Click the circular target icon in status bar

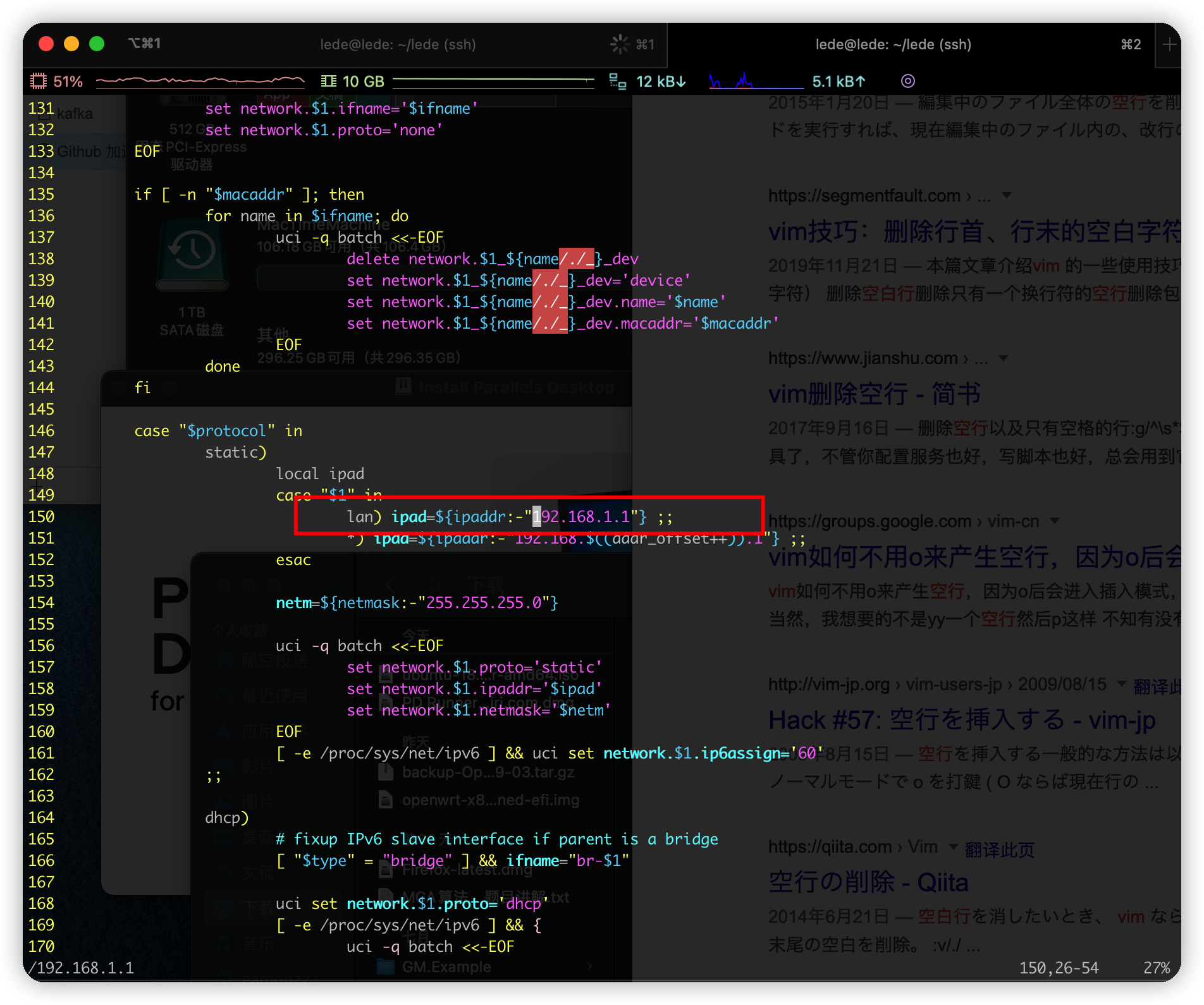[x=908, y=81]
